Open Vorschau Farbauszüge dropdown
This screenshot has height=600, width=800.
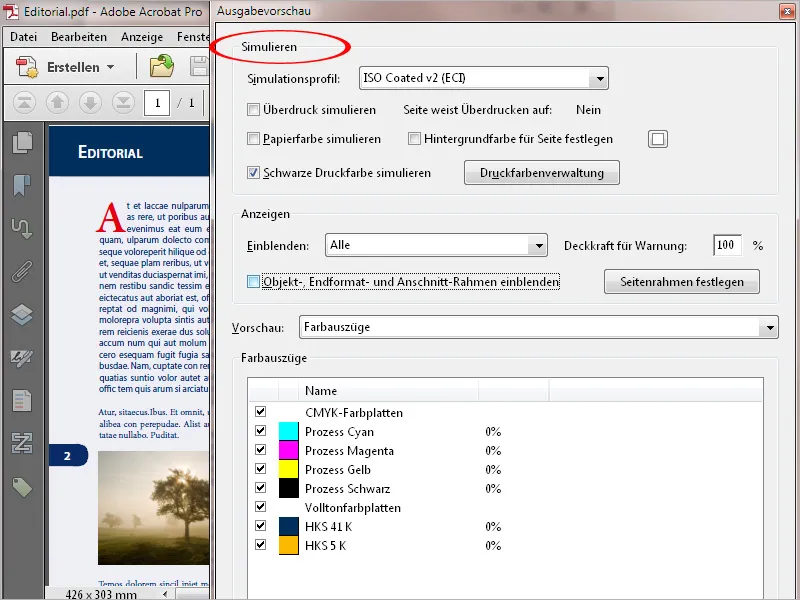pos(539,327)
